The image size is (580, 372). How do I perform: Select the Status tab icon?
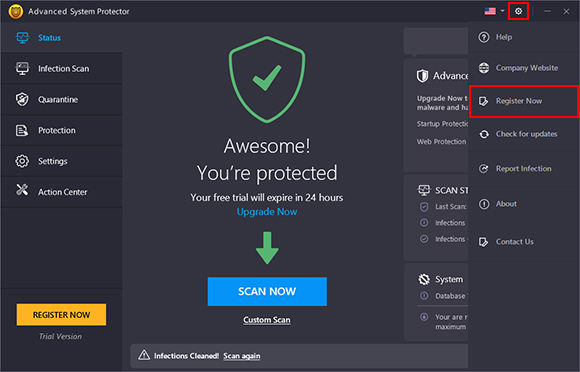pos(22,37)
